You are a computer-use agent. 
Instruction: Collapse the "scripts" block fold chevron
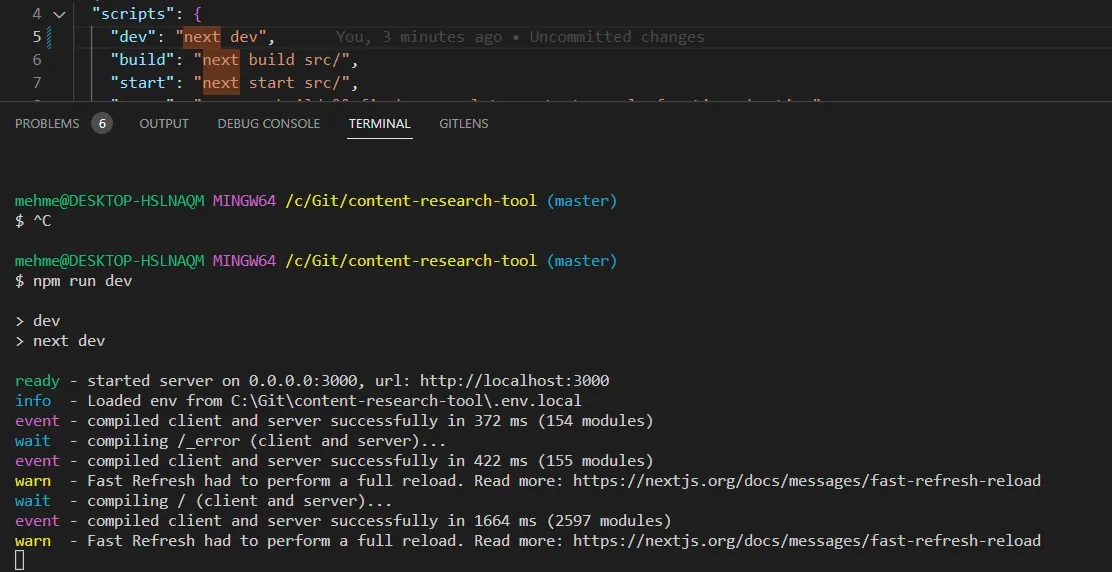58,15
